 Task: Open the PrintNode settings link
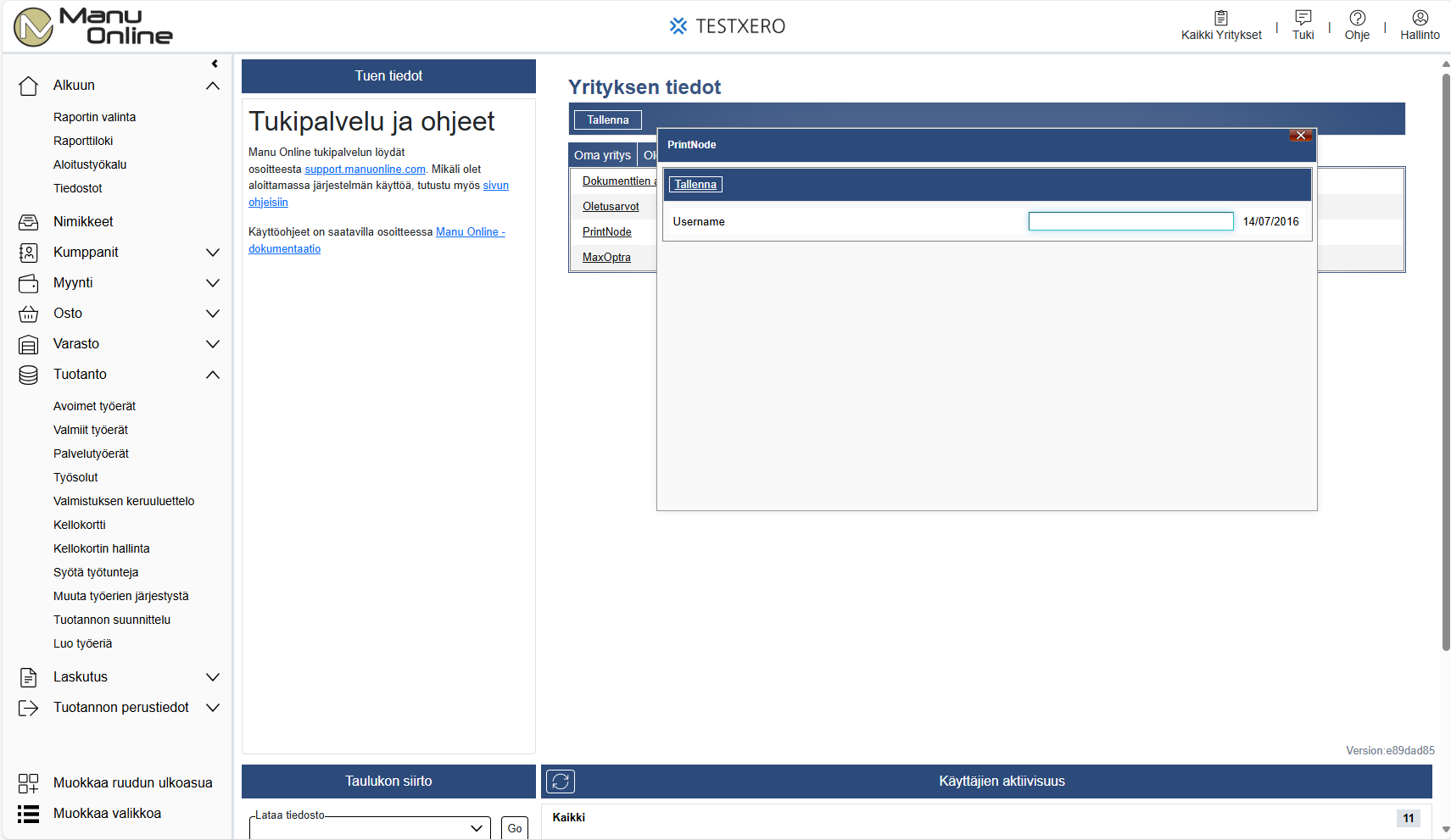607,232
